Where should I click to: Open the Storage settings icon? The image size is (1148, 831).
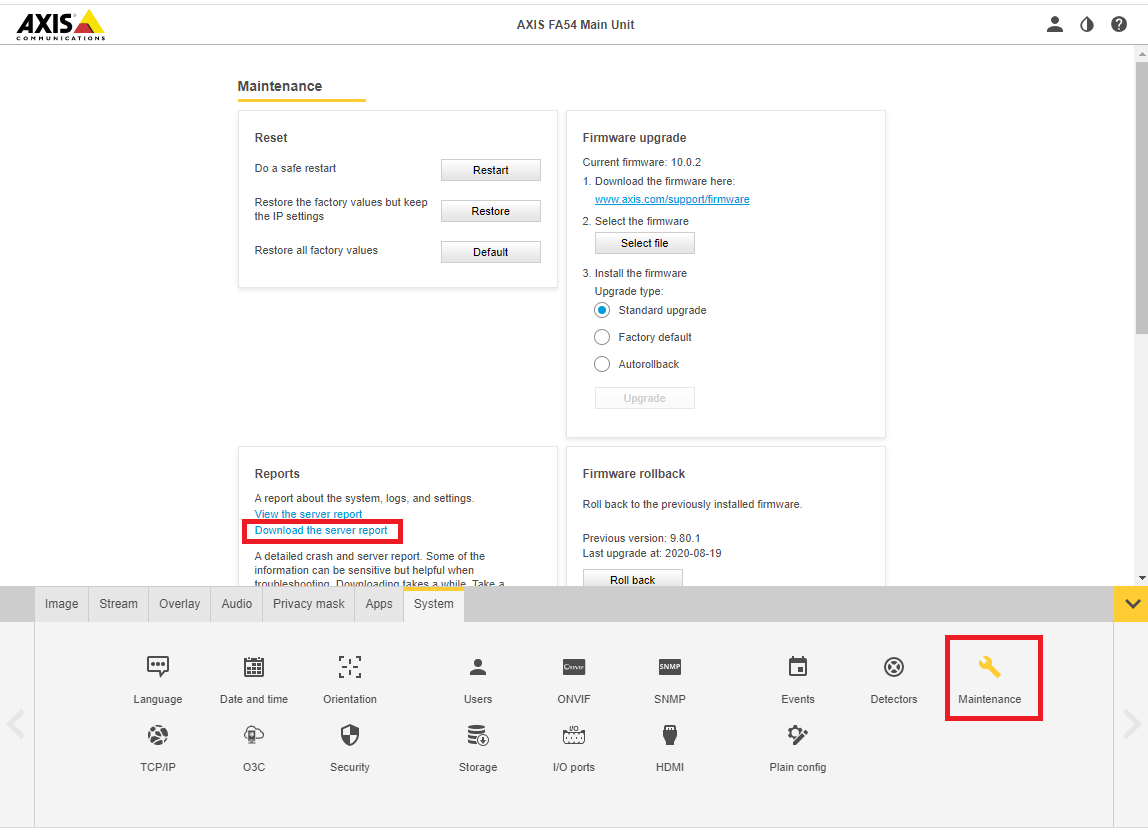[478, 735]
